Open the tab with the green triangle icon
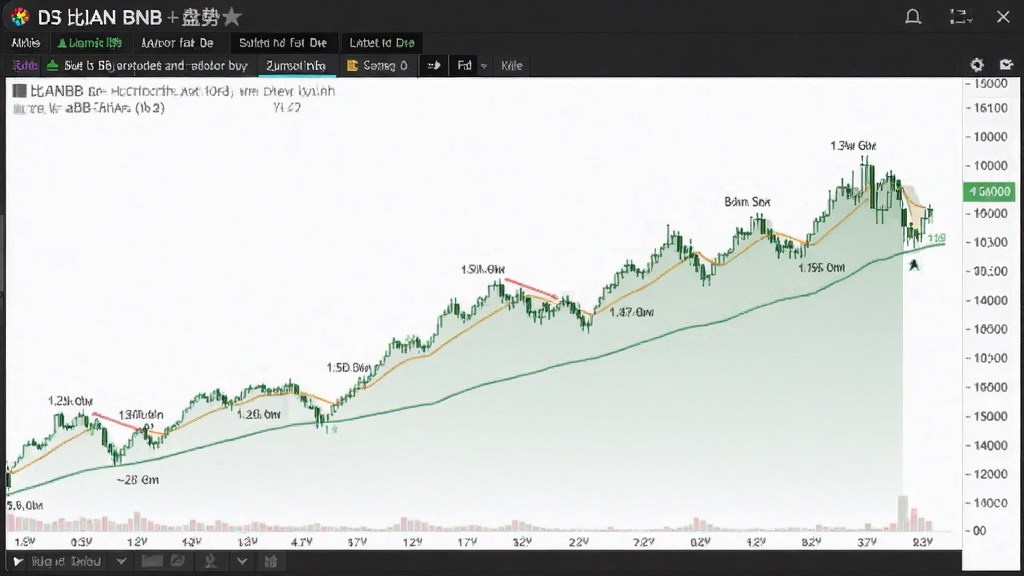The image size is (1024, 576). (x=89, y=43)
